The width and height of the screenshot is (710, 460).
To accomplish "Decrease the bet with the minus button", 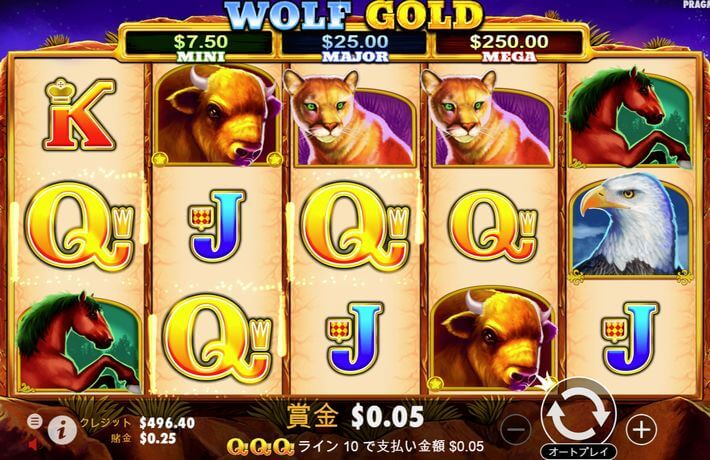I will [517, 429].
